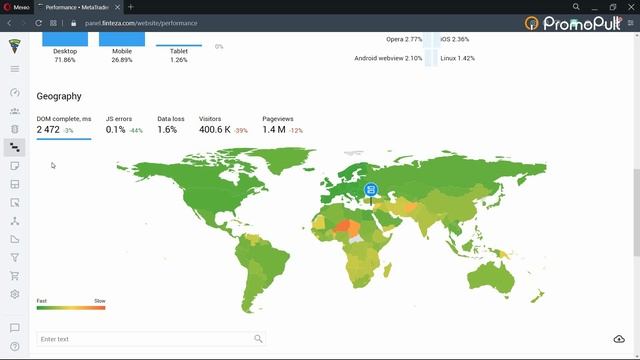640x360 pixels.
Task: Click the site lock security icon
Action: [73, 23]
